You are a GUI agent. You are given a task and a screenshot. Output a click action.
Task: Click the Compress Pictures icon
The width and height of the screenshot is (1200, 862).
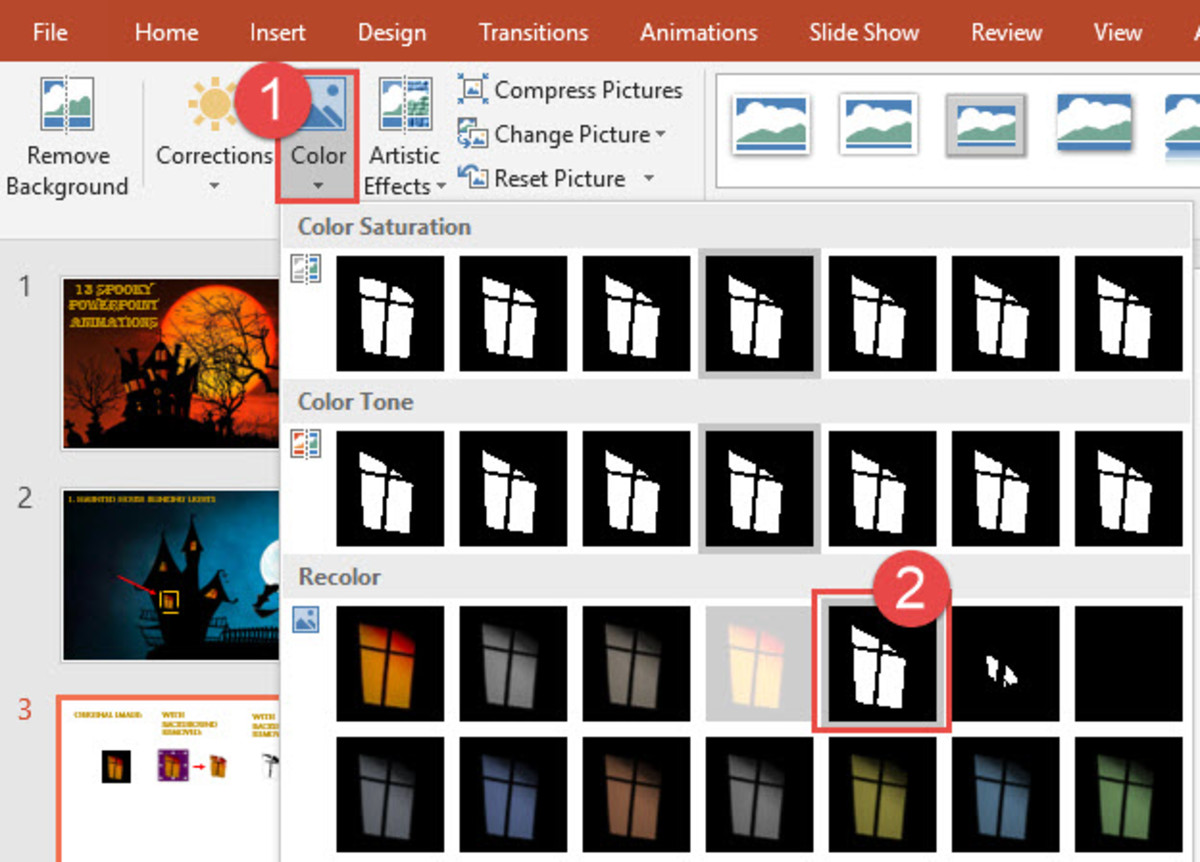tap(472, 89)
